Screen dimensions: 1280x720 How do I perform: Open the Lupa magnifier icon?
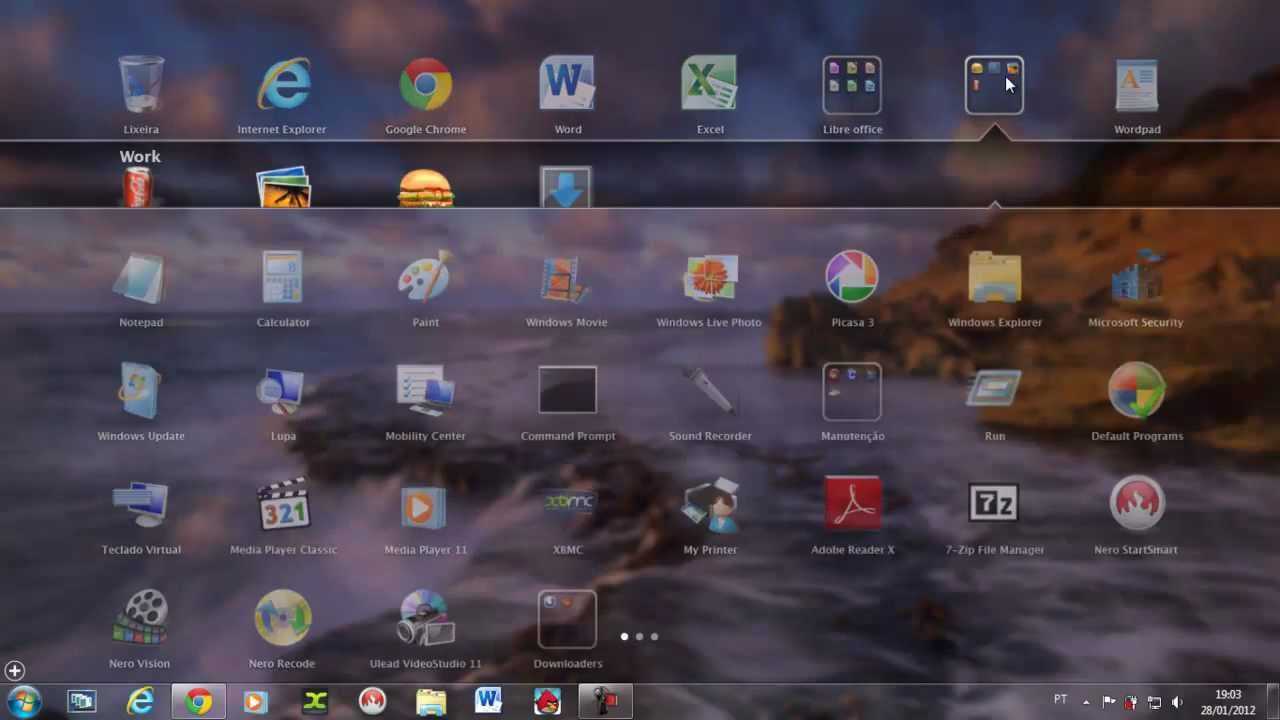pyautogui.click(x=283, y=392)
